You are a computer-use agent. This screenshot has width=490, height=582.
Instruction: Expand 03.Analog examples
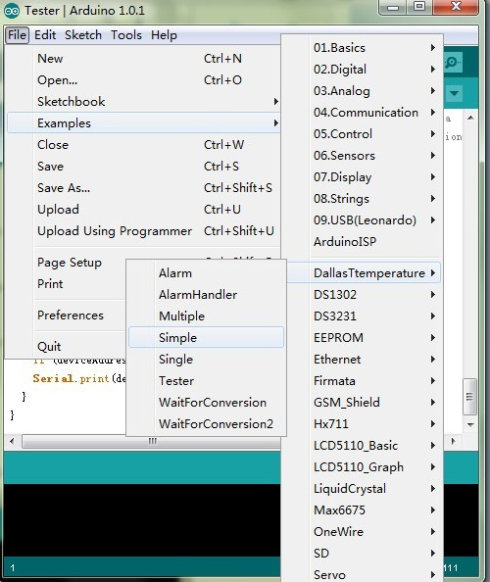point(362,91)
